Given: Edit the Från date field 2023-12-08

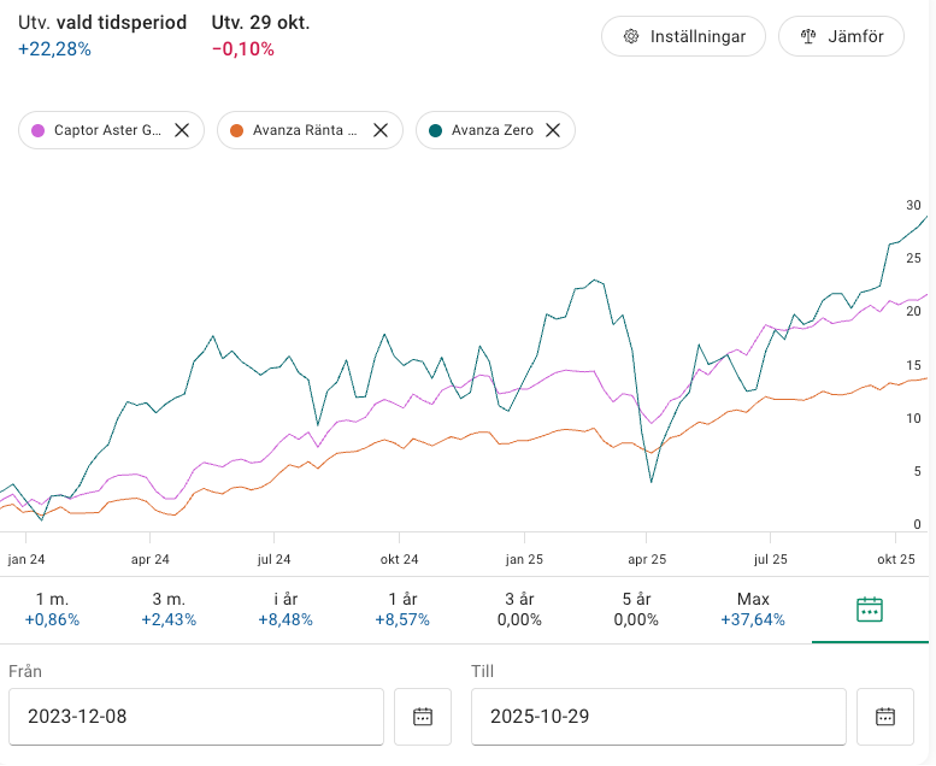Looking at the screenshot, I should [195, 716].
